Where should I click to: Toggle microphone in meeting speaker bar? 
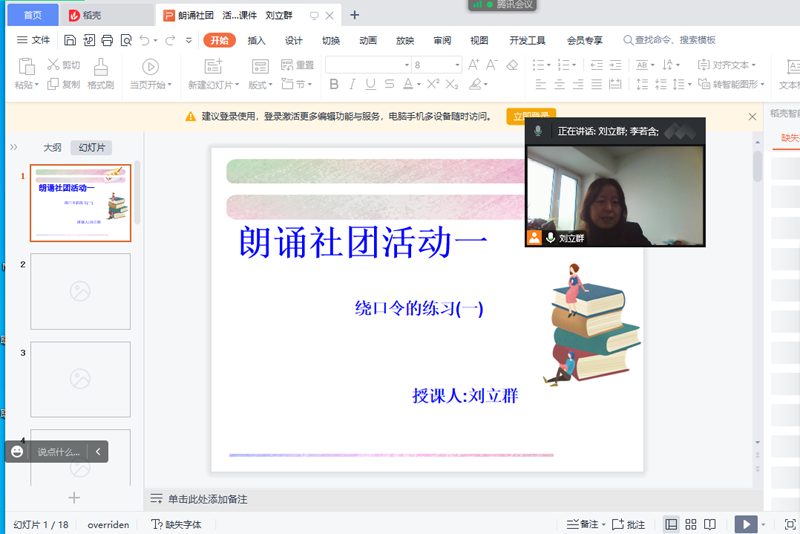pos(538,131)
